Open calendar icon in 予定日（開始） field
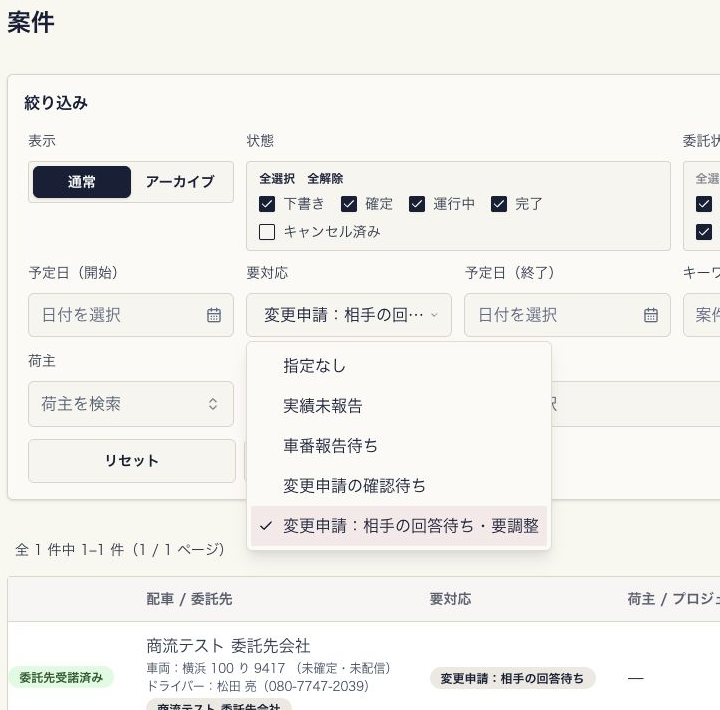720x710 pixels. pos(214,315)
